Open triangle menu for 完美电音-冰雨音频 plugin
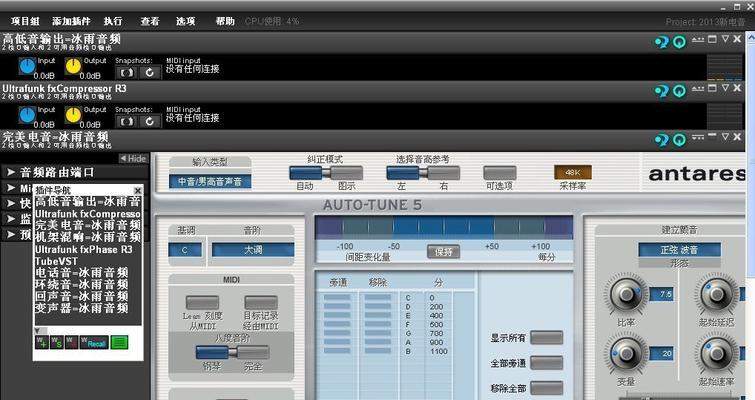This screenshot has height=400, width=755. point(725,137)
